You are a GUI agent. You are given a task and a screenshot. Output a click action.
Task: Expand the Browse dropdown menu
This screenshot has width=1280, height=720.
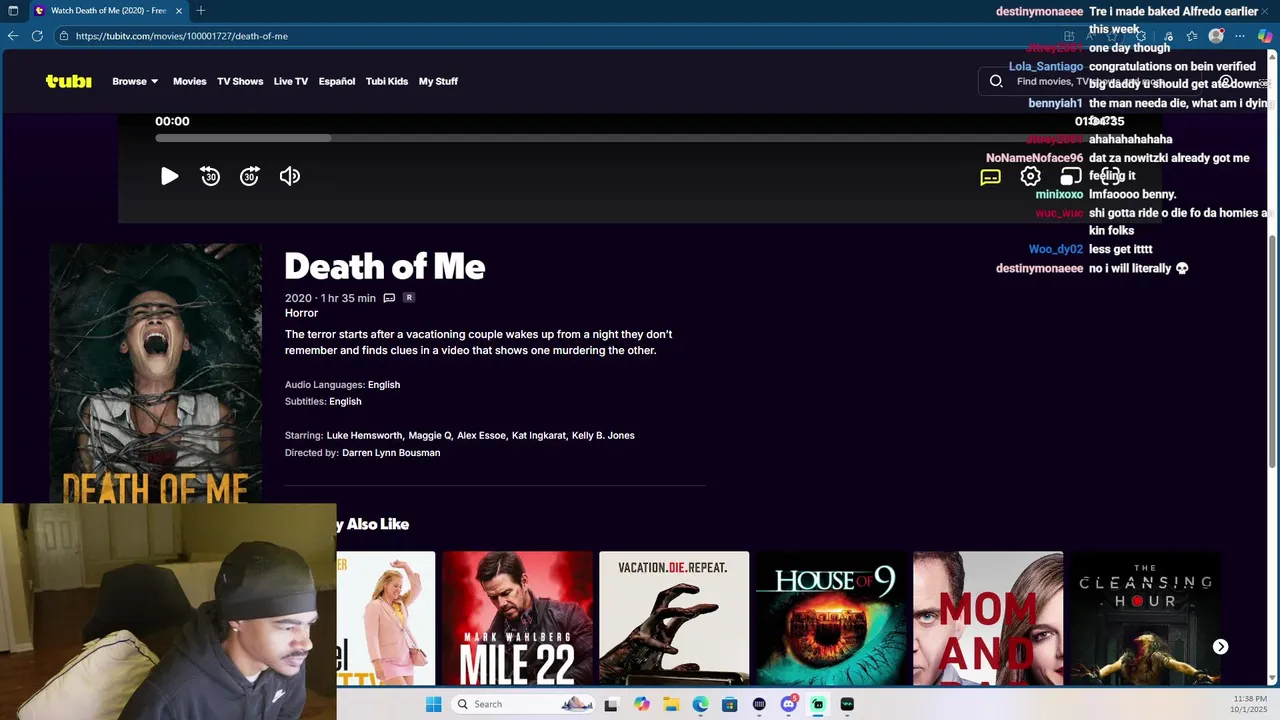(x=135, y=81)
